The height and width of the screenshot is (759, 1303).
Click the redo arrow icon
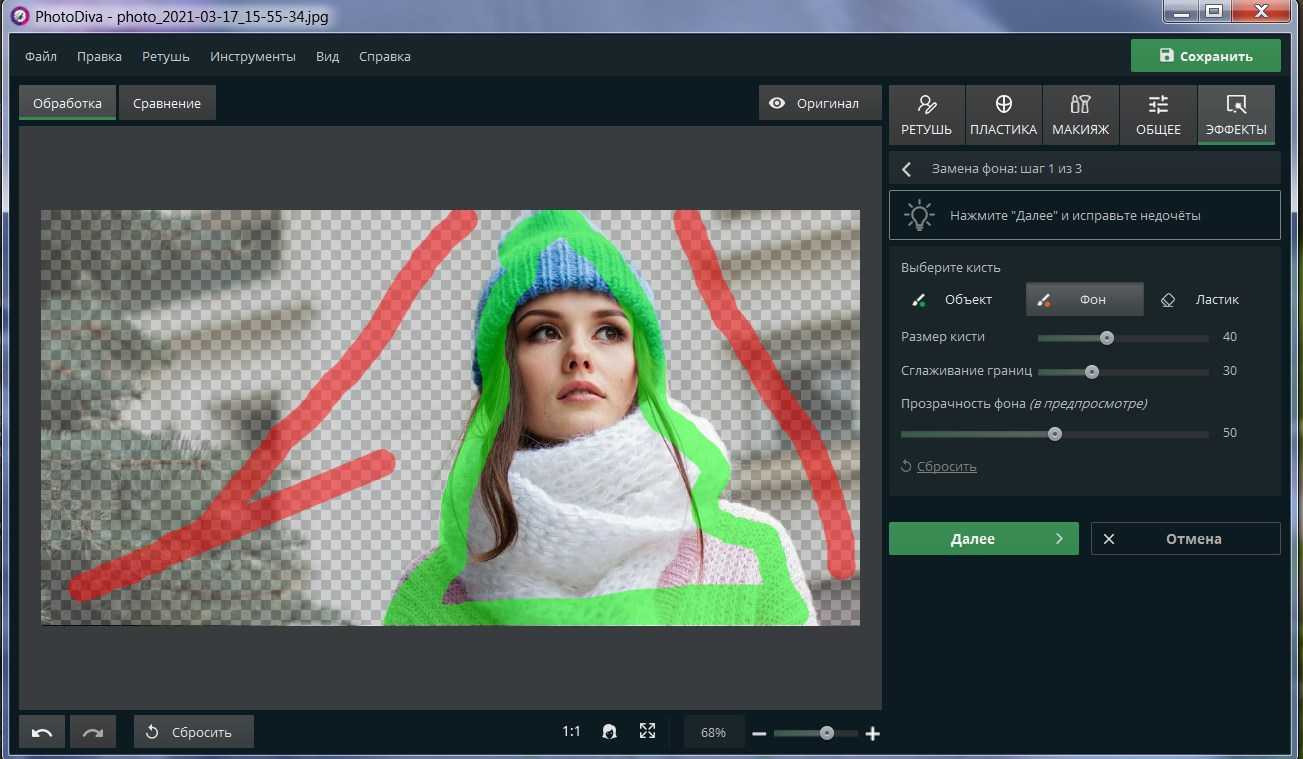pos(93,732)
